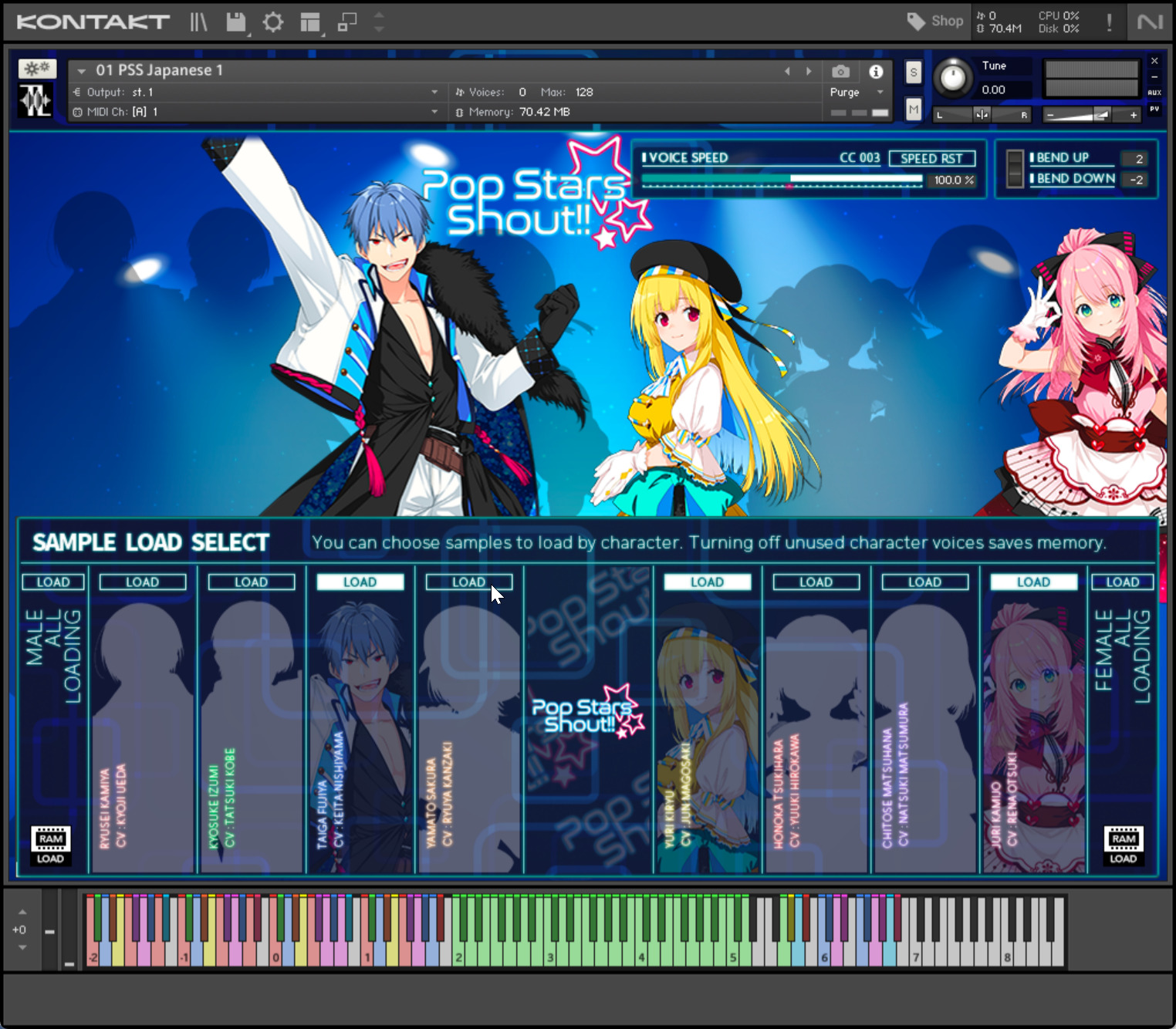Click the Pop Stars Shout center logo
The image size is (1176, 1029).
(x=588, y=711)
